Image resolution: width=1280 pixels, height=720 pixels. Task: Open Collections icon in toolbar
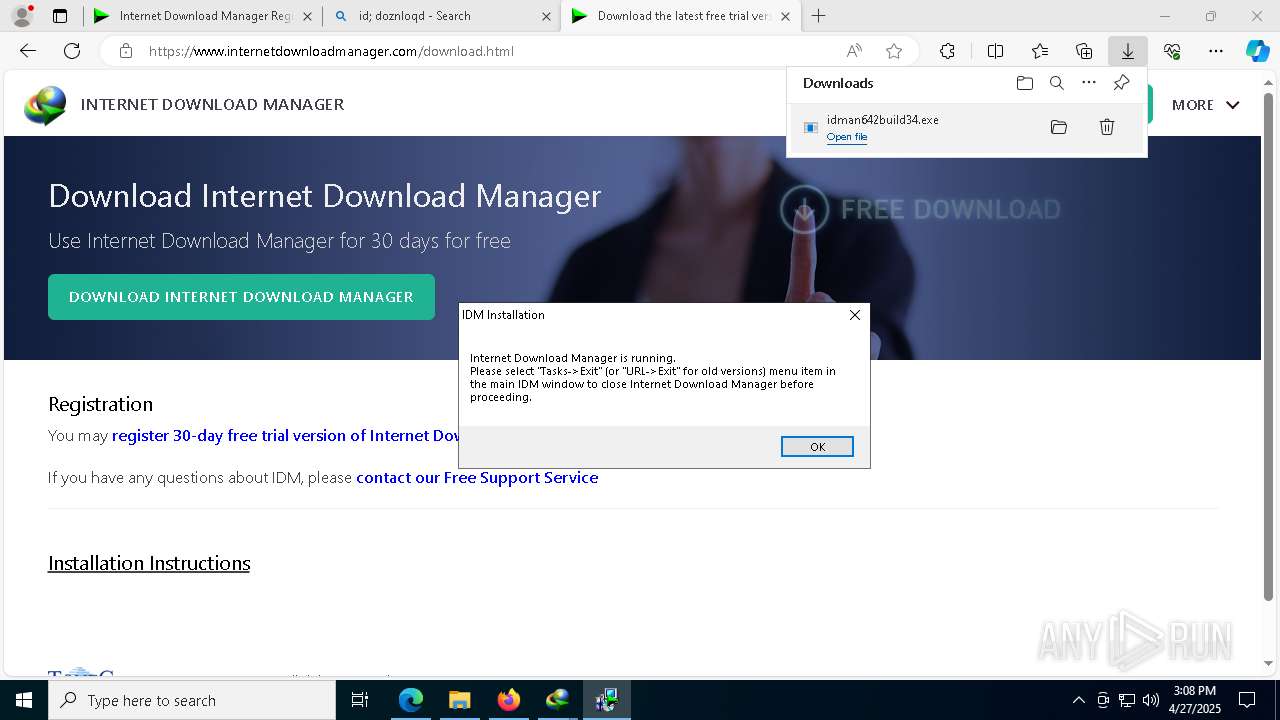[1084, 51]
